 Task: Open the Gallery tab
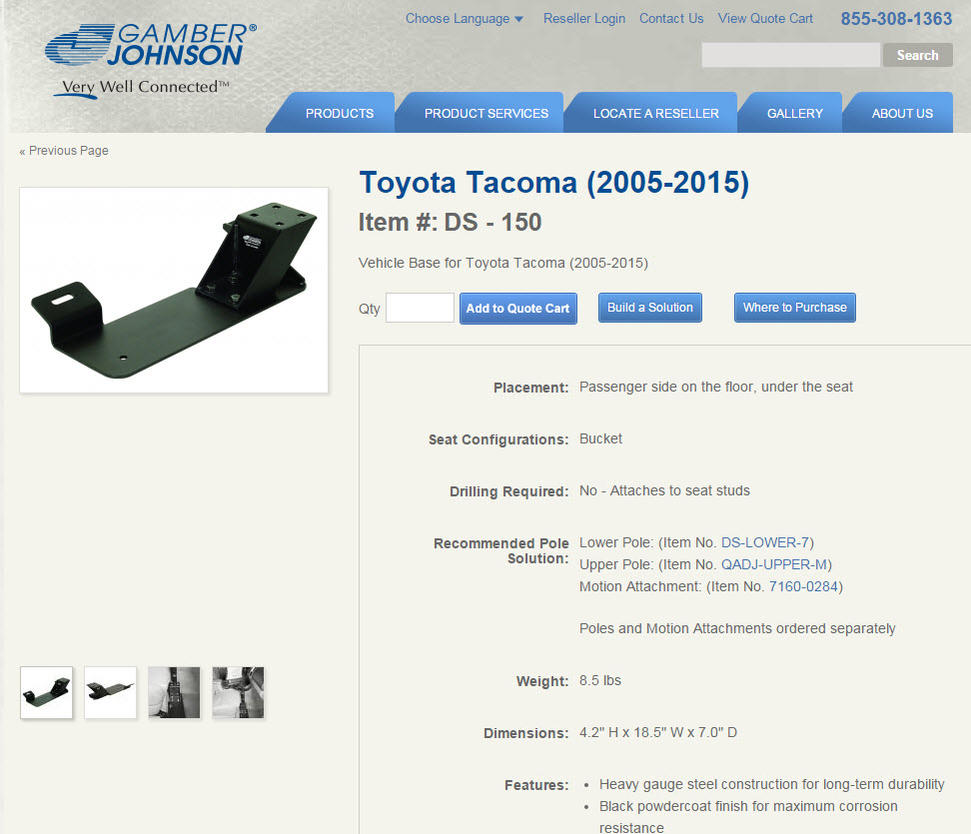795,113
